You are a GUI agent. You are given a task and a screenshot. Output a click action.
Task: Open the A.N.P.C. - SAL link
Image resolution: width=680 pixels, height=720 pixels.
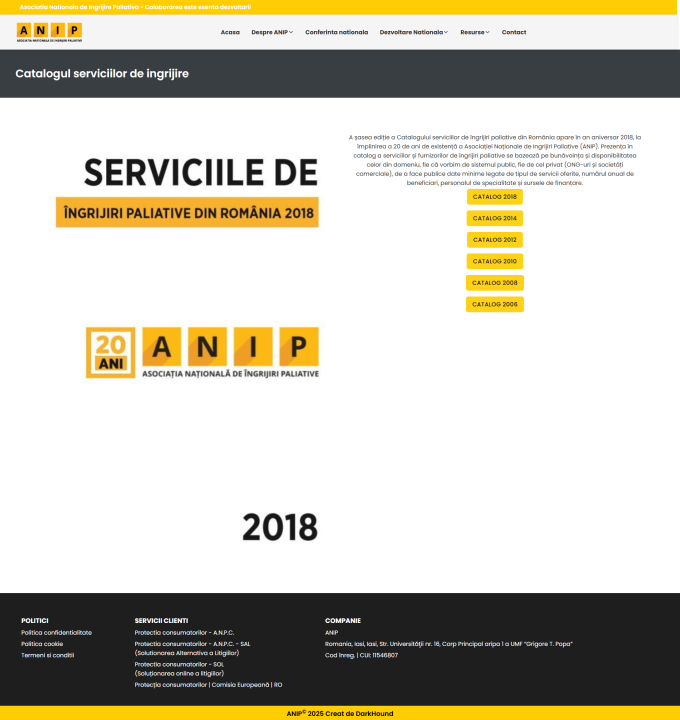(192, 648)
